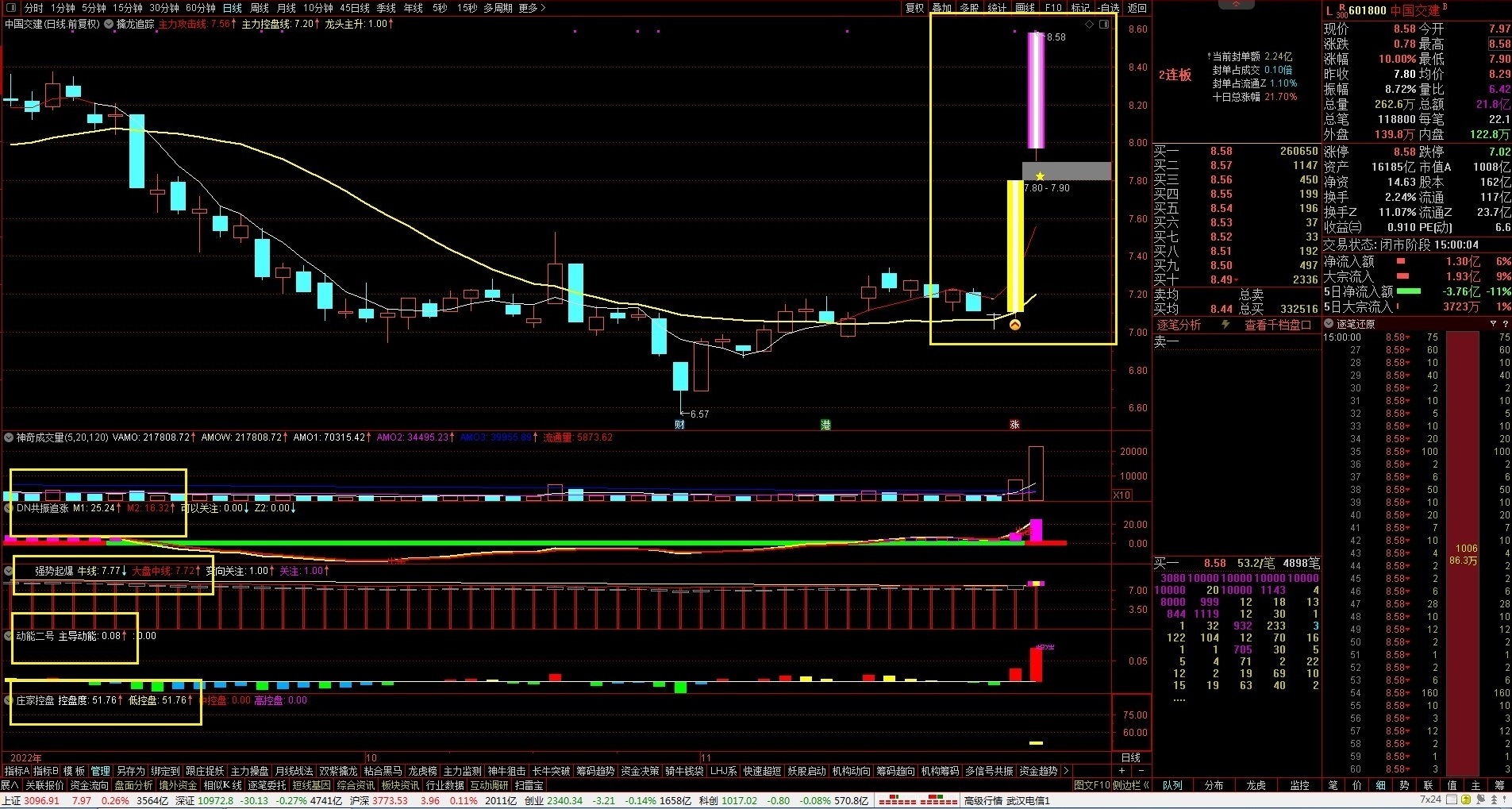This screenshot has width=1512, height=809.
Task: Open the 神奇成交量 indicator dropdown arrow
Action: pos(9,437)
